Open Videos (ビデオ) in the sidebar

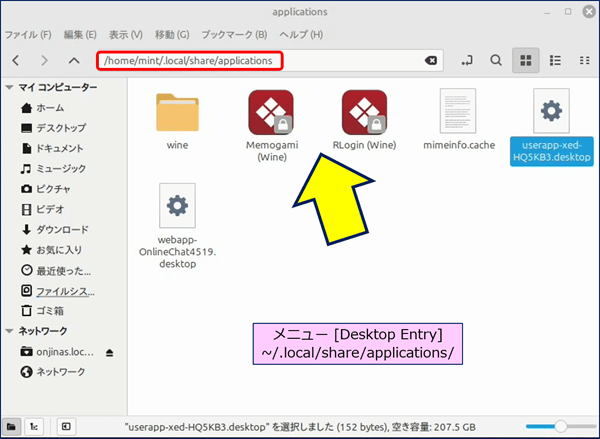(43, 209)
